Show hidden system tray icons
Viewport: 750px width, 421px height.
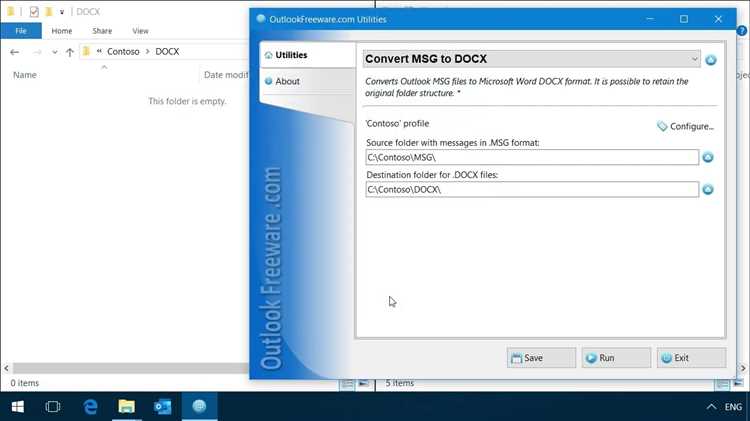[711, 407]
